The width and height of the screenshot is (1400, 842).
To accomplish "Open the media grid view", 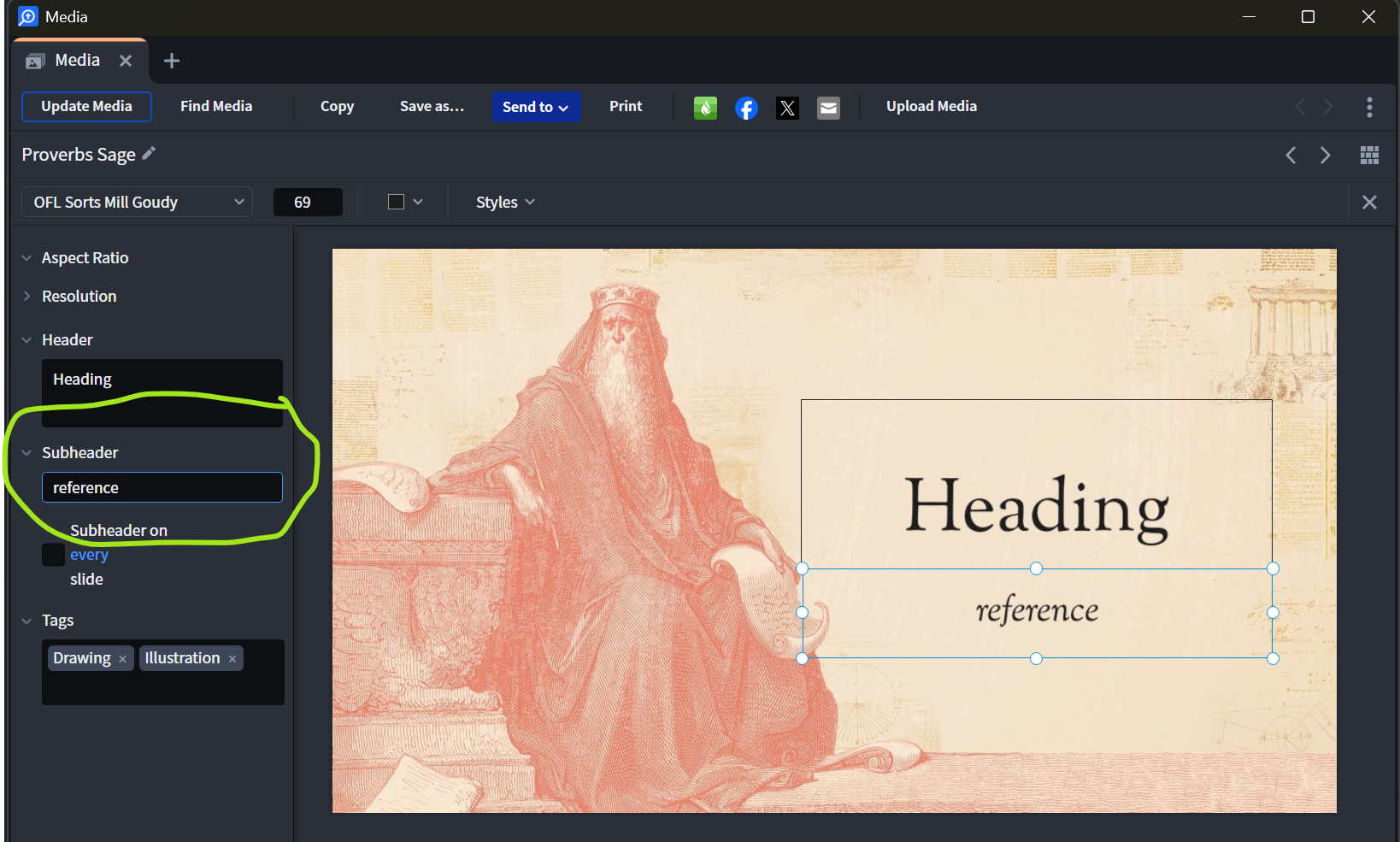I will click(x=1369, y=155).
